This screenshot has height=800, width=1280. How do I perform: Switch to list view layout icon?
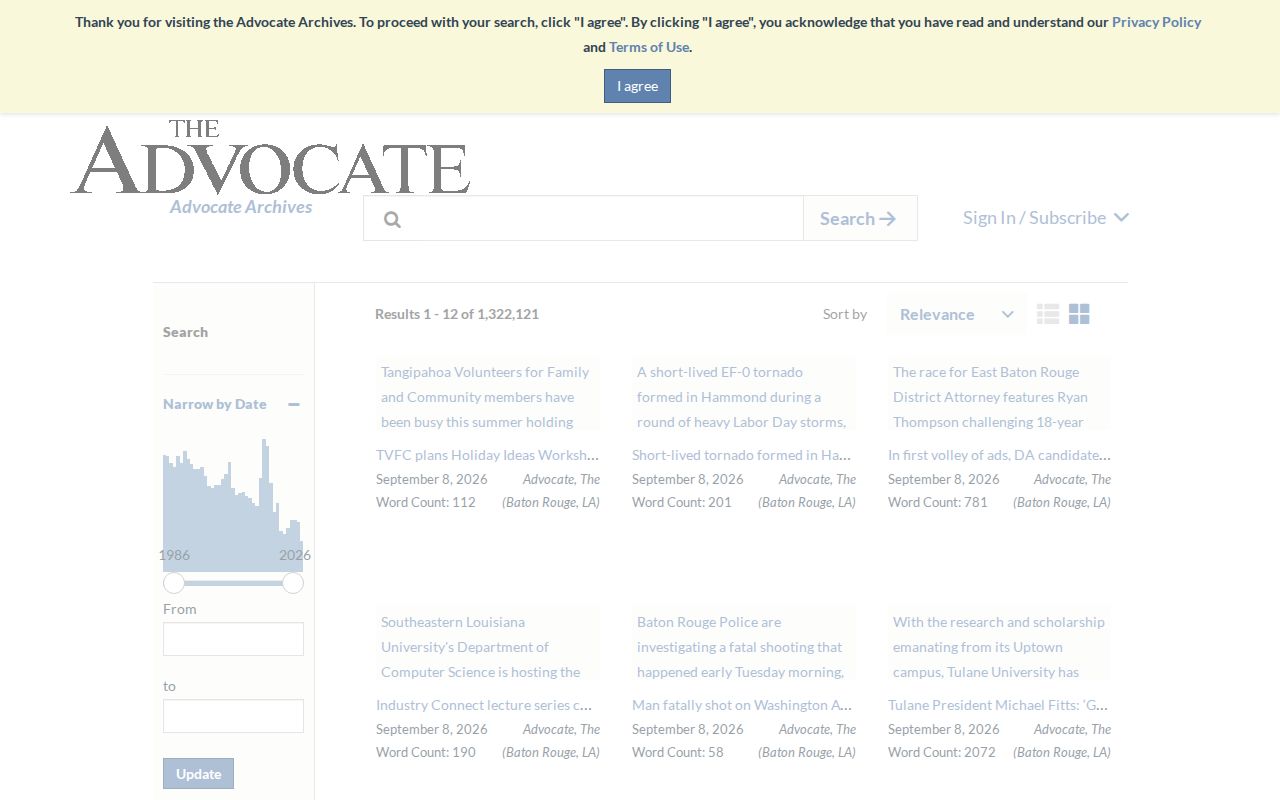[1048, 314]
